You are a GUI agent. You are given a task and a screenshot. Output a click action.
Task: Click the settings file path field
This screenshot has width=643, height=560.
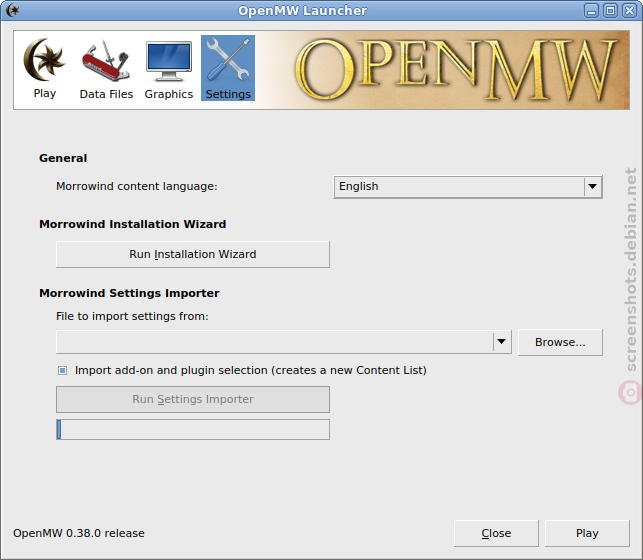click(x=274, y=342)
